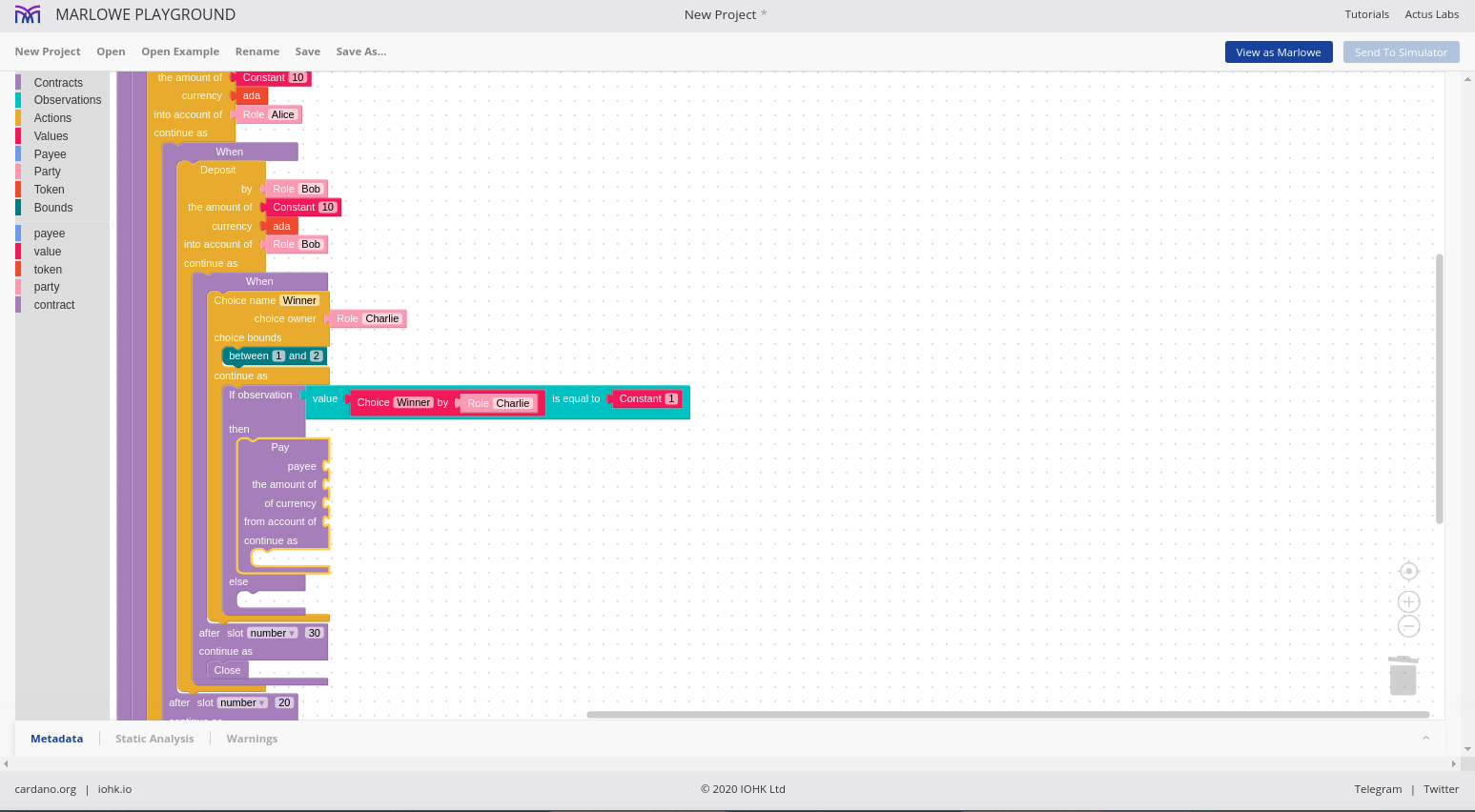Open slot number dropdown next to 20
This screenshot has height=812, width=1475.
point(242,702)
